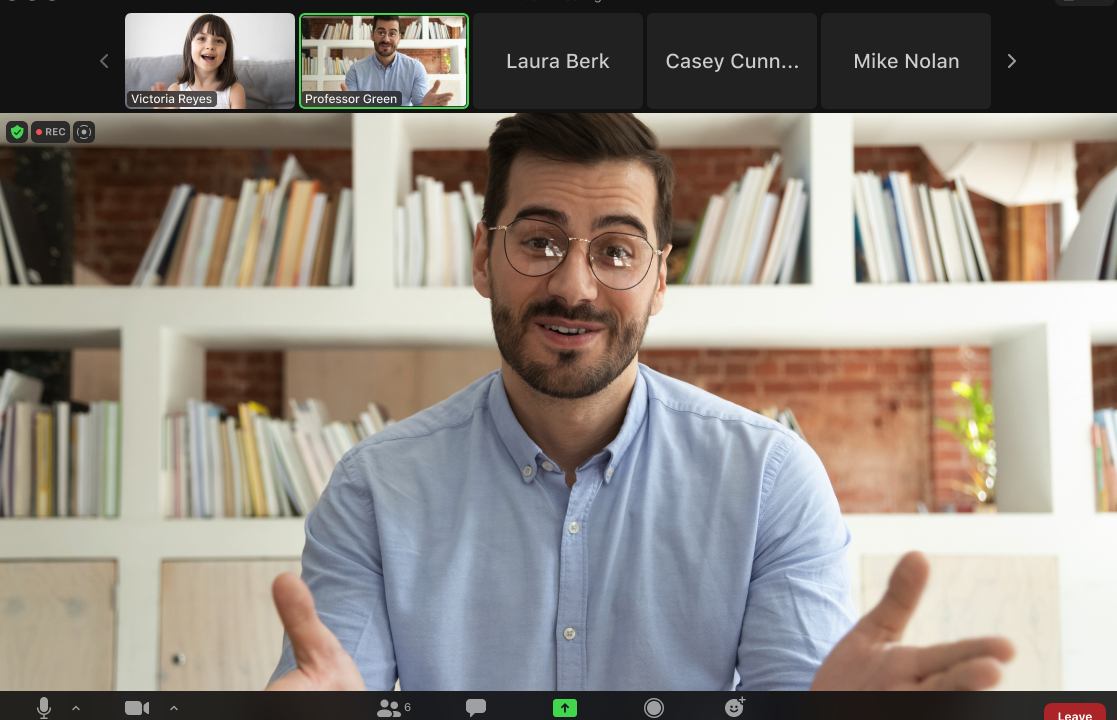The height and width of the screenshot is (720, 1117).
Task: Click the REC recording indicator
Action: click(x=51, y=132)
